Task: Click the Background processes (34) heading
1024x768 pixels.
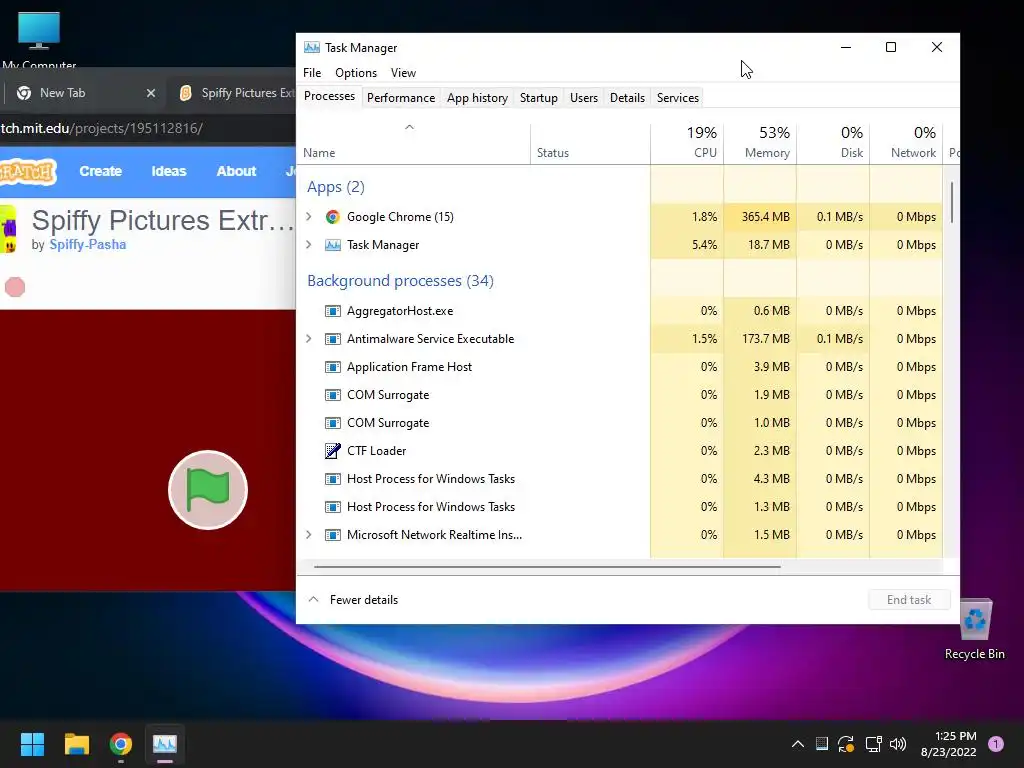Action: tap(400, 281)
